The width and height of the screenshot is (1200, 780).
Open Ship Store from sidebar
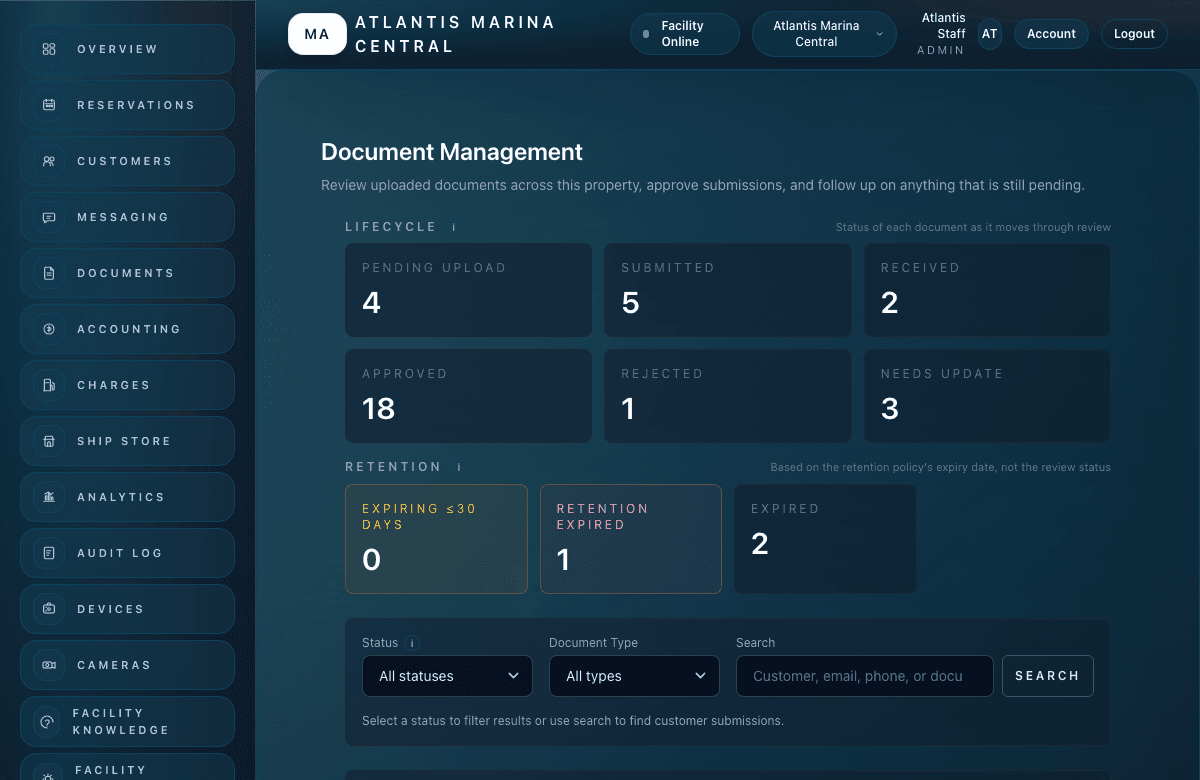[128, 441]
